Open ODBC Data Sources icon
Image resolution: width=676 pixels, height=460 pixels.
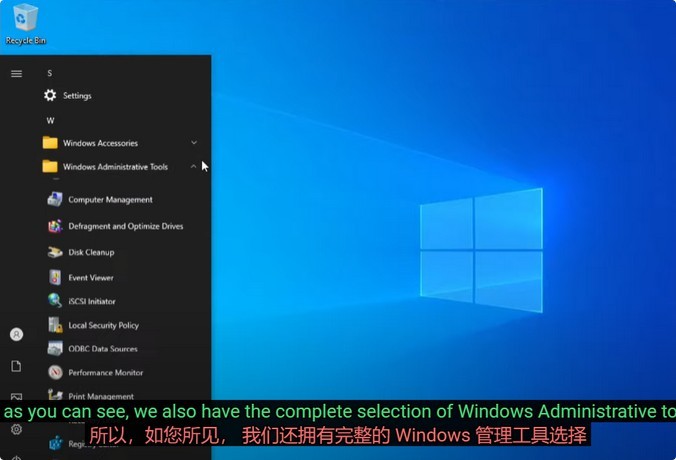(55, 348)
